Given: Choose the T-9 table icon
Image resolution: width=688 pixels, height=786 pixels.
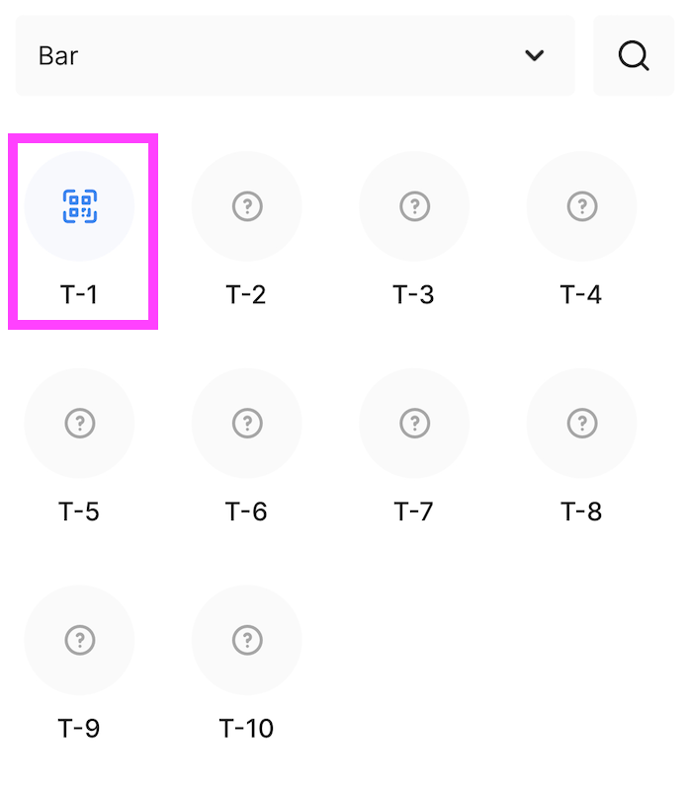Looking at the screenshot, I should click(x=80, y=640).
